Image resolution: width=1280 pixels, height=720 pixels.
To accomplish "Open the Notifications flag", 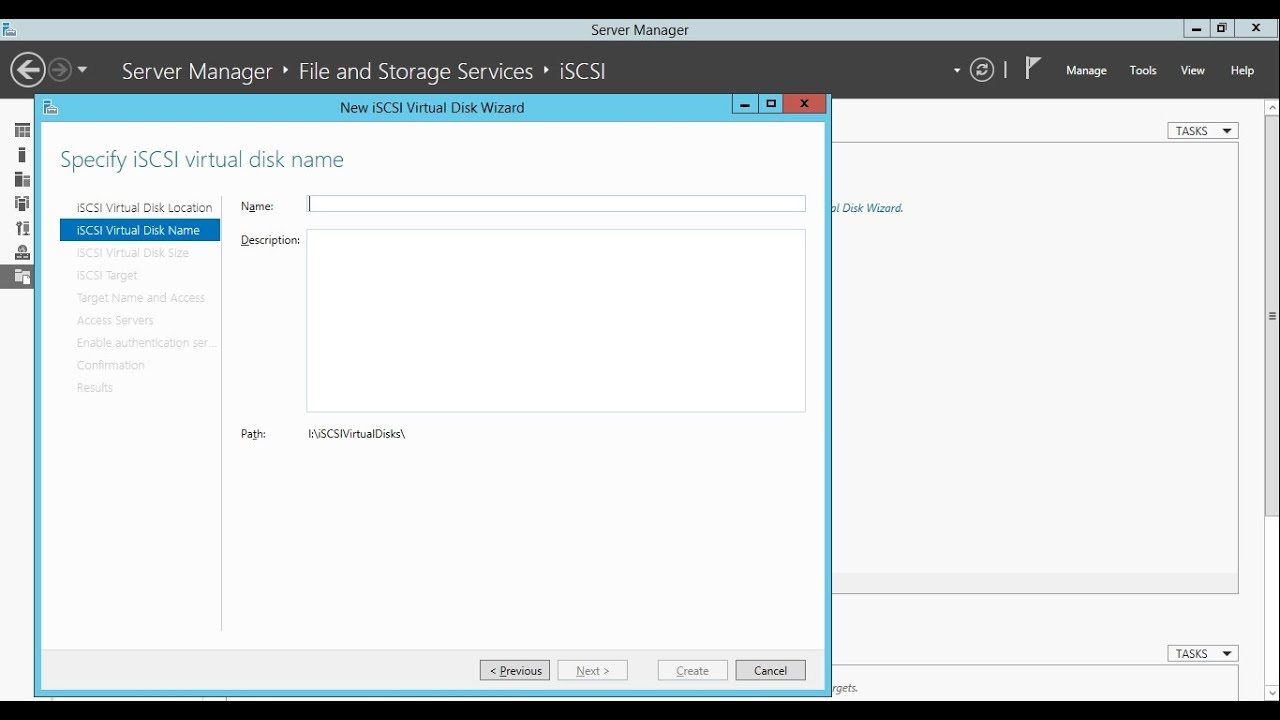I will tap(1033, 68).
